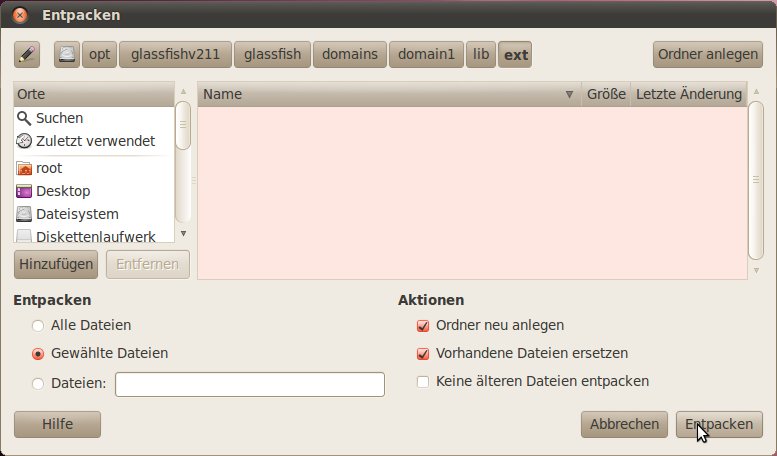Select the Alle Dateien radio option
The image size is (777, 456).
38,325
